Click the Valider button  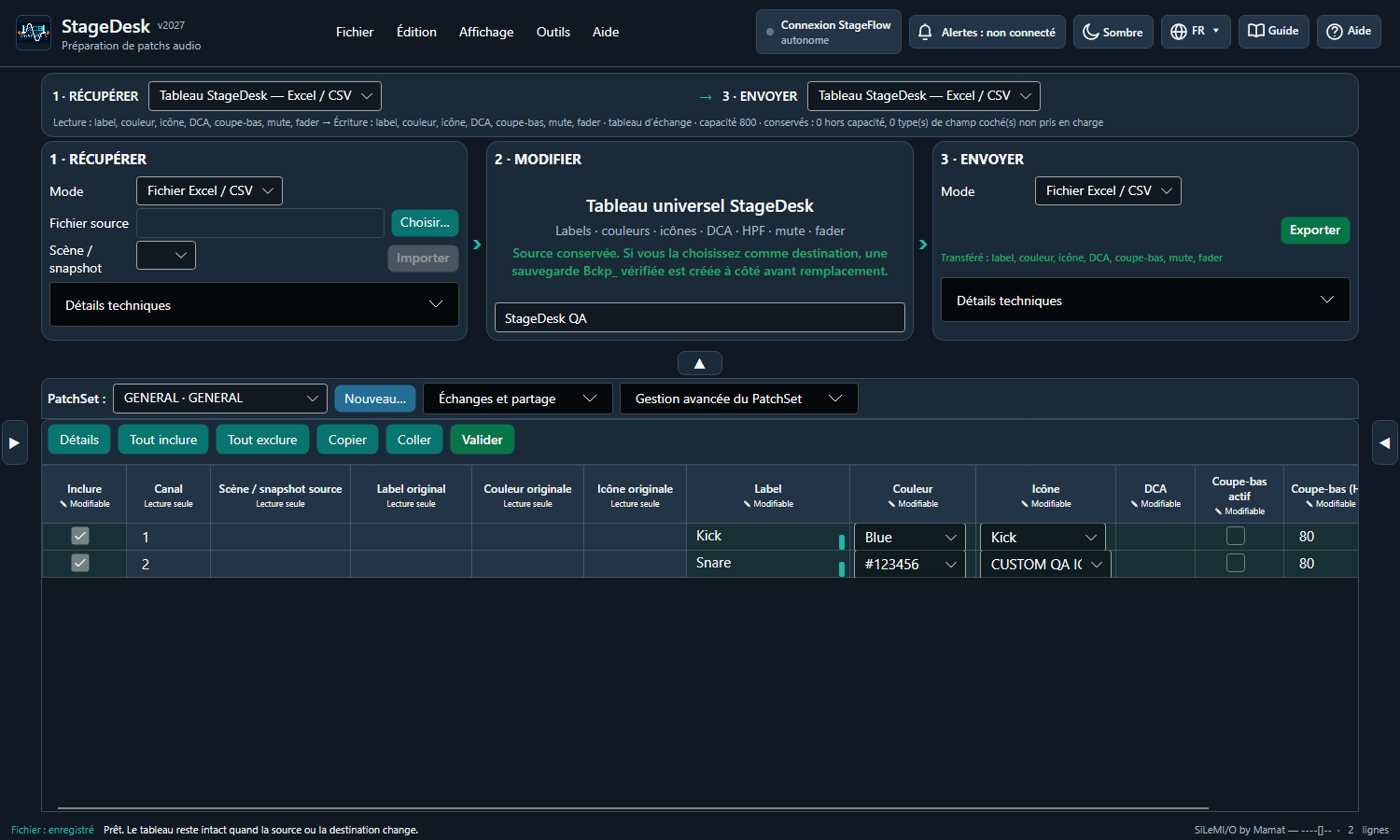pos(483,440)
